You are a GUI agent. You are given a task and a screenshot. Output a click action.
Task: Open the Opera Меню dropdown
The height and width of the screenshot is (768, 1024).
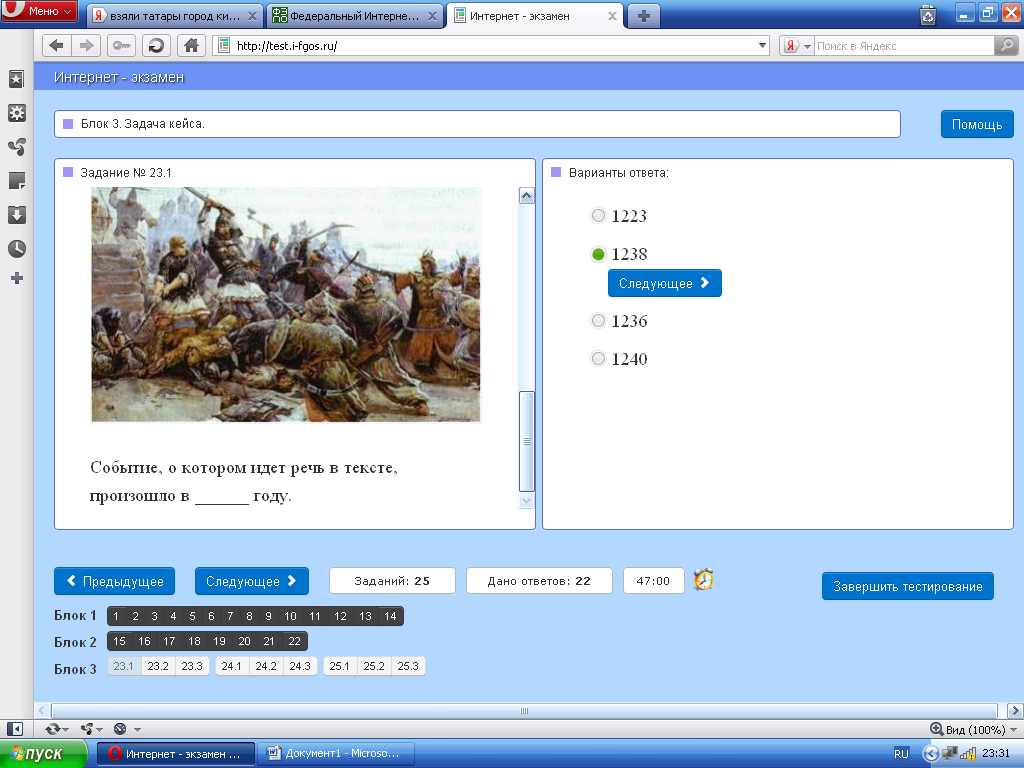tap(40, 11)
